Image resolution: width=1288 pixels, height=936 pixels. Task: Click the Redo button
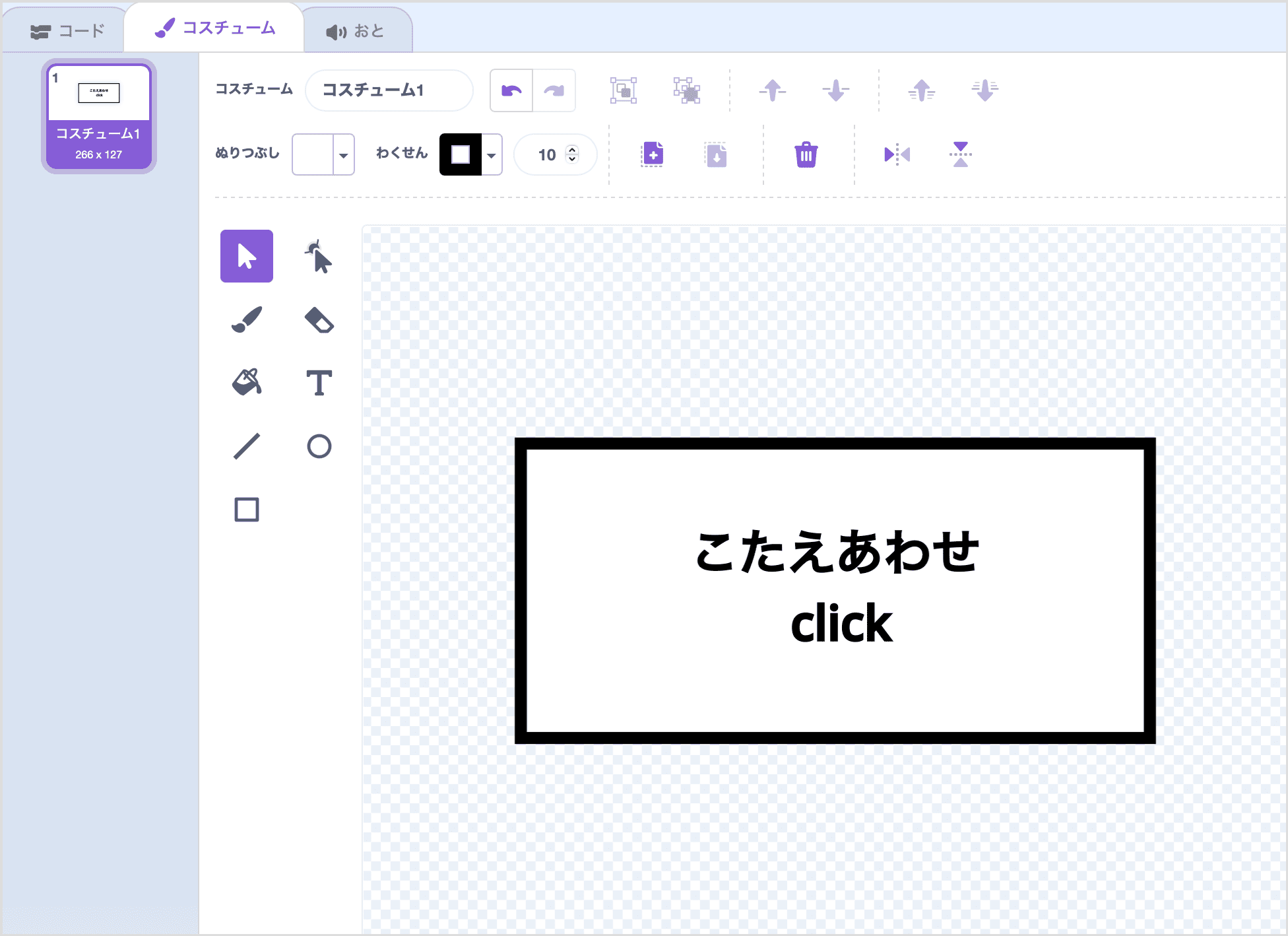[554, 90]
